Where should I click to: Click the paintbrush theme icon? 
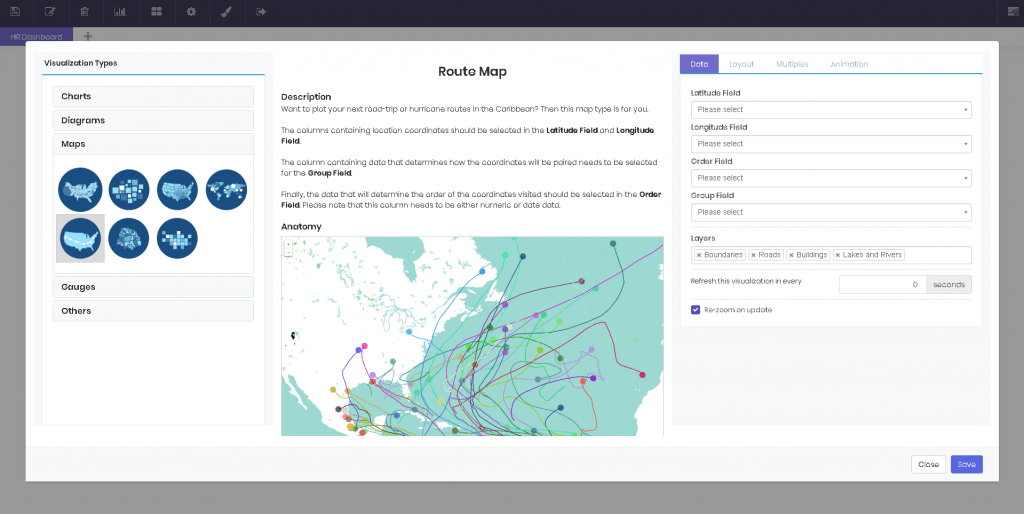(x=226, y=12)
